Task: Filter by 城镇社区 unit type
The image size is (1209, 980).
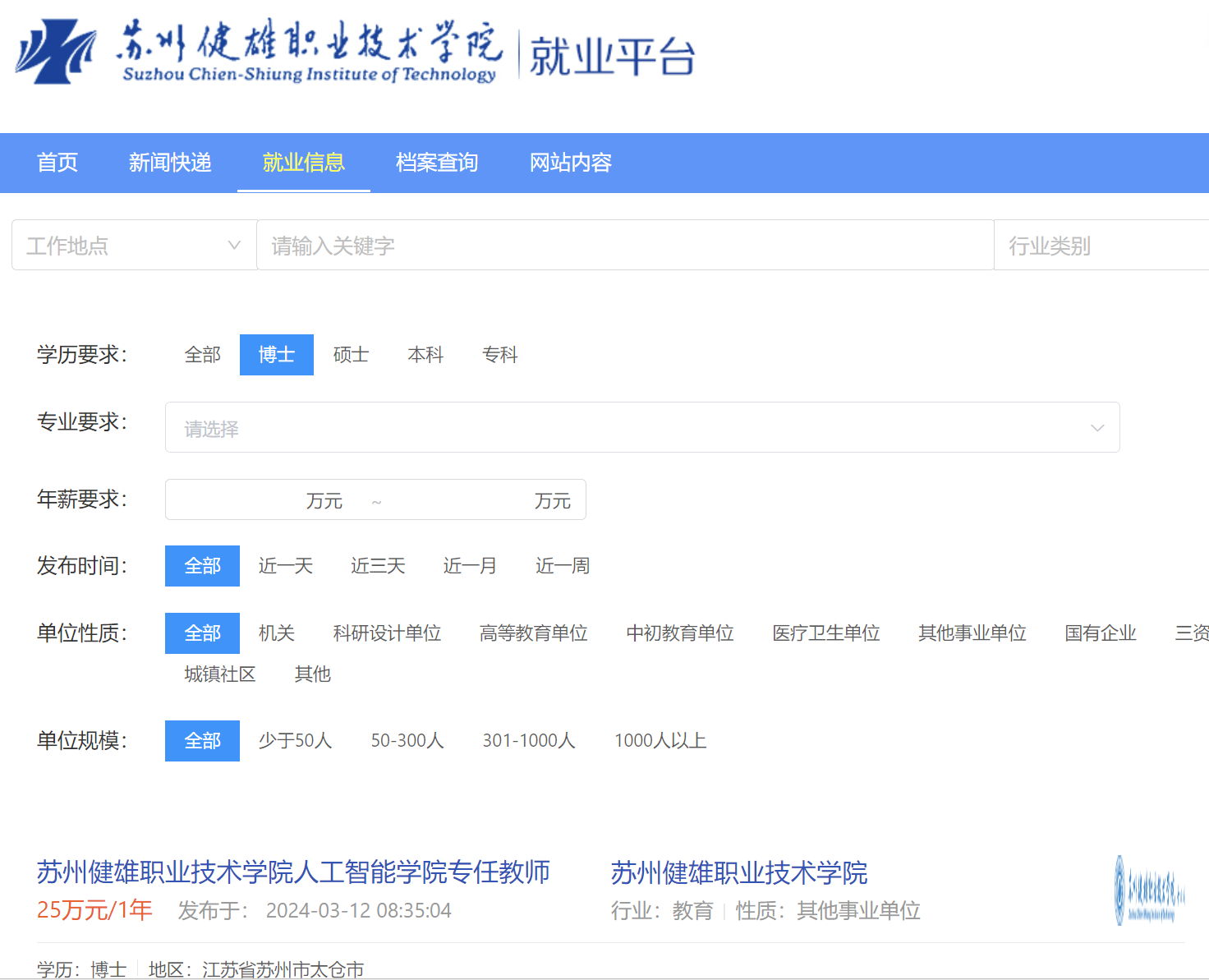Action: (220, 674)
